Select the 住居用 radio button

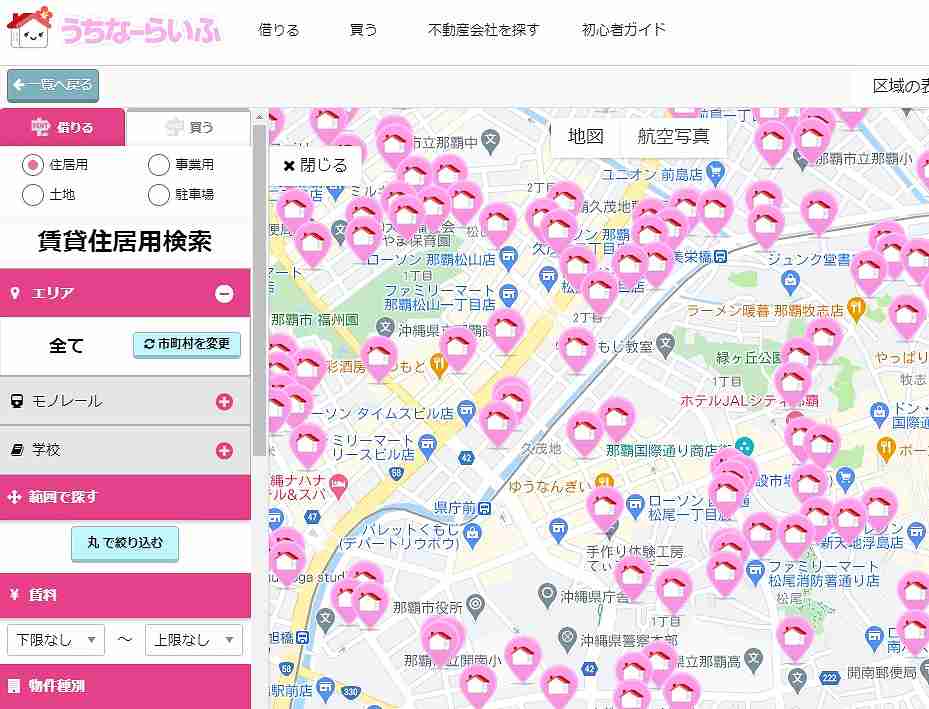click(33, 164)
